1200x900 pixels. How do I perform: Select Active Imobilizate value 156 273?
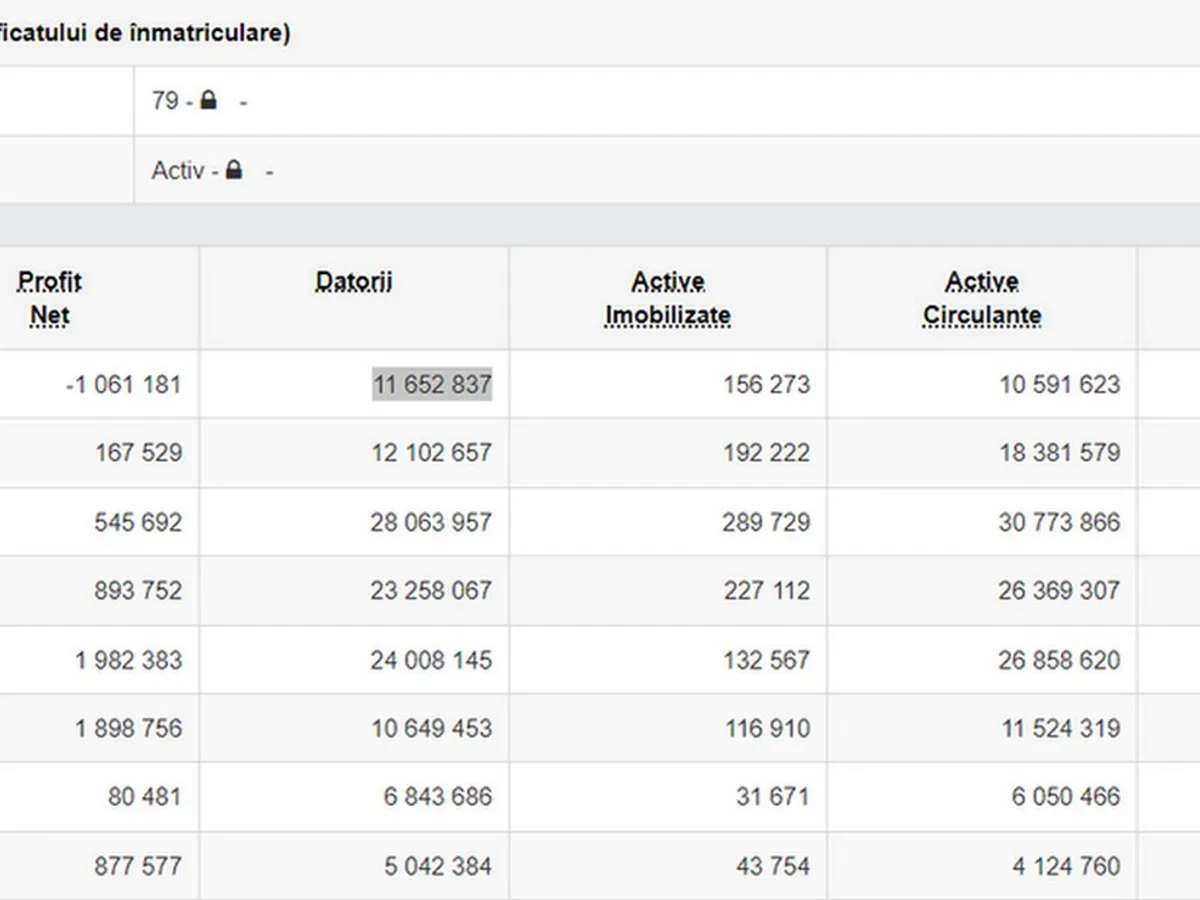pyautogui.click(x=767, y=384)
